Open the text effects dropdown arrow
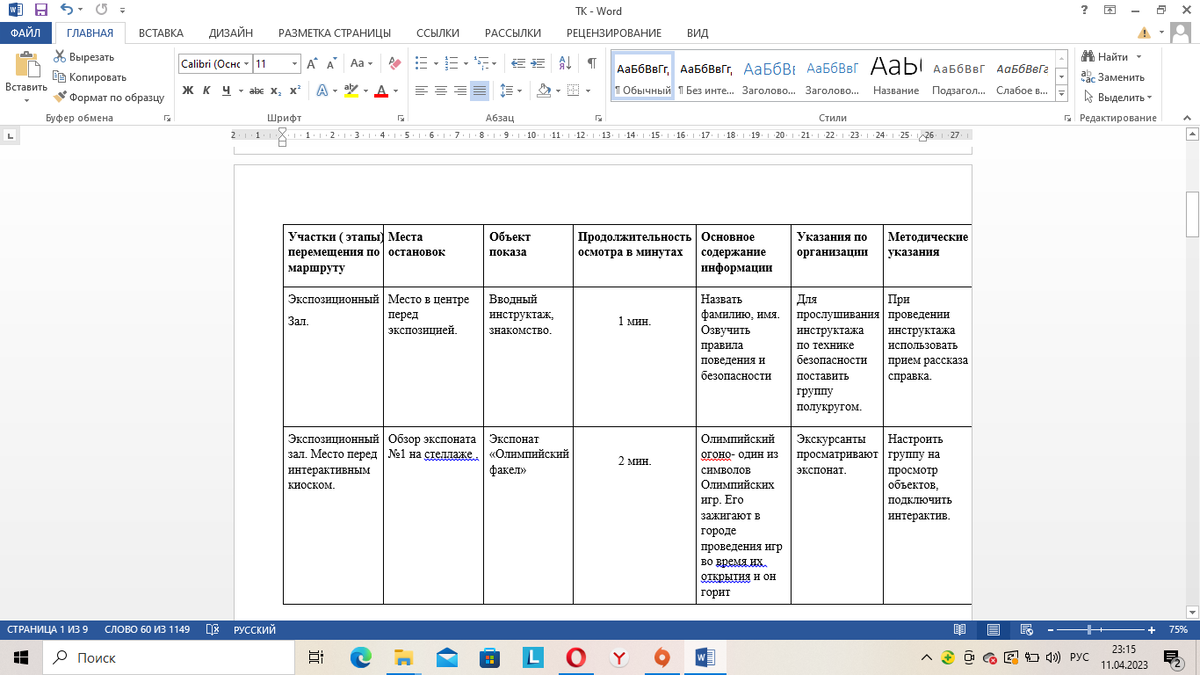Viewport: 1200px width, 675px height. 334,90
